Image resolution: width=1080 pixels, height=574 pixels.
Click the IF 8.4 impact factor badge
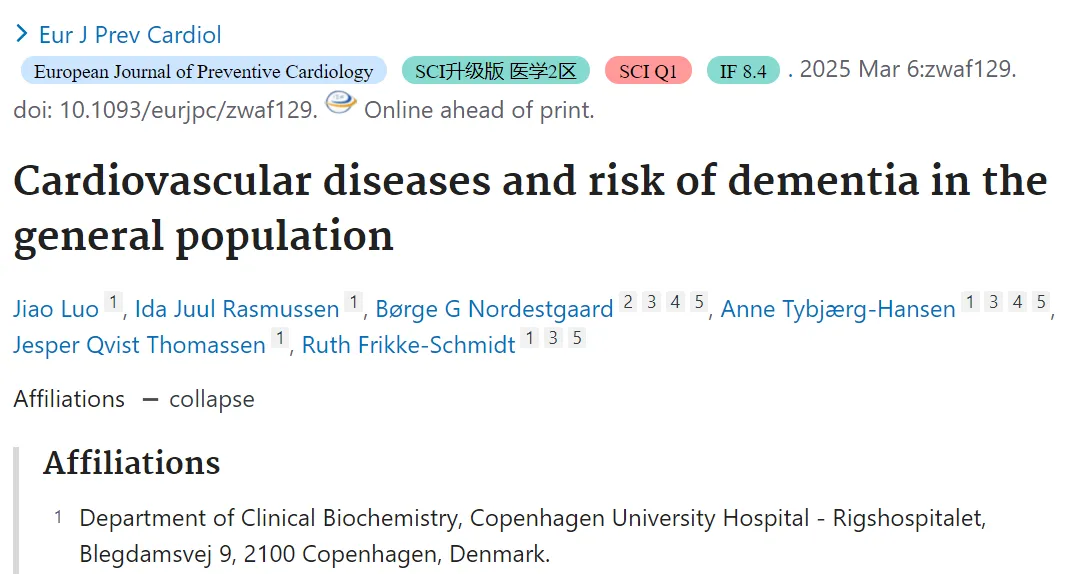coord(743,71)
